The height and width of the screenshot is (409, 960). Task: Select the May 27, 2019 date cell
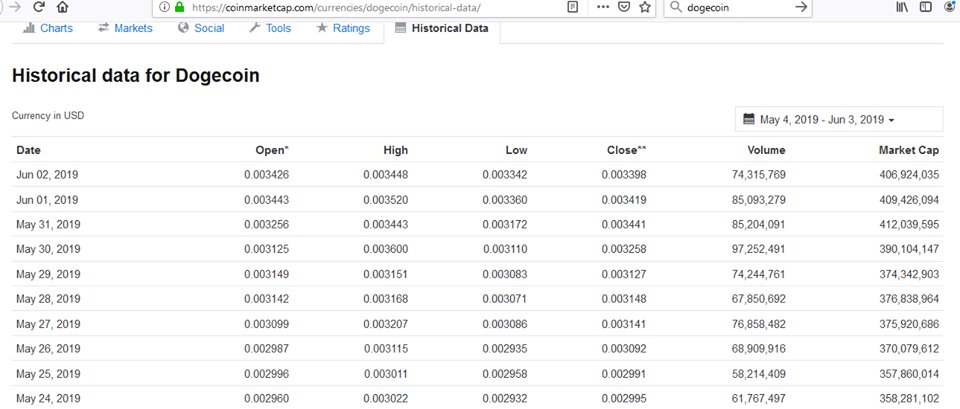[x=48, y=324]
